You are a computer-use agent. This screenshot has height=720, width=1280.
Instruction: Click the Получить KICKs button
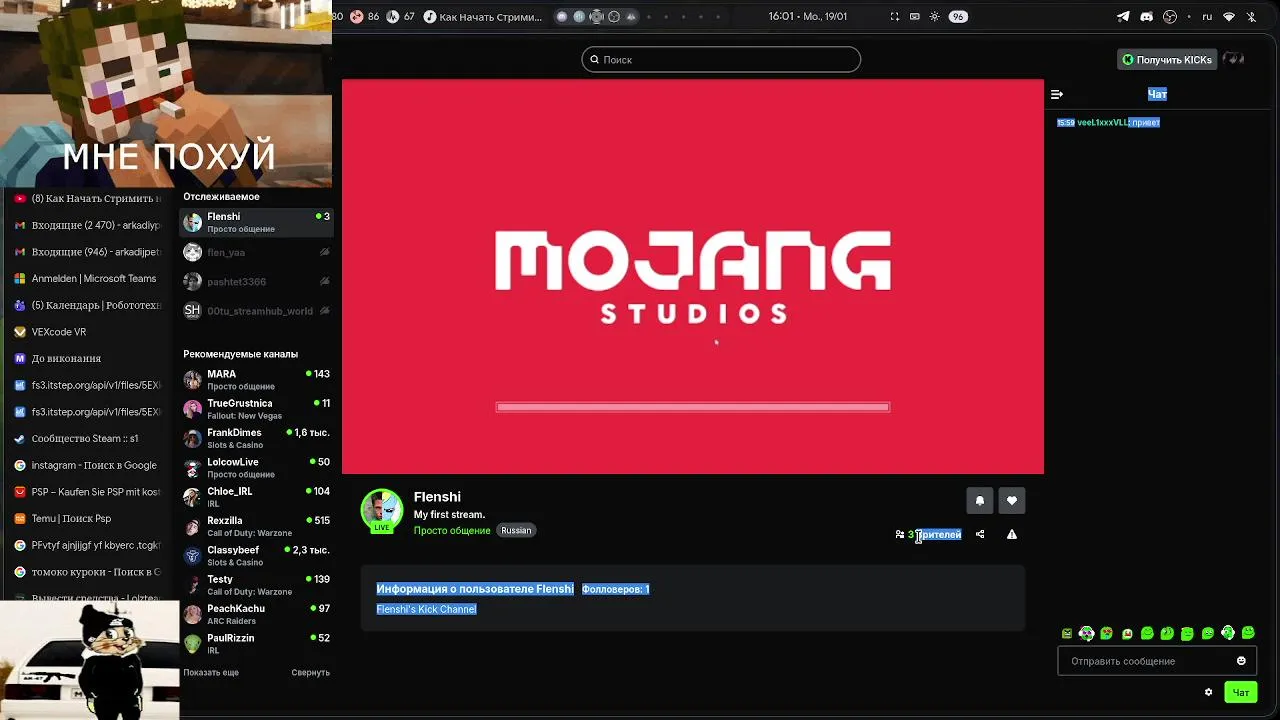pos(1166,60)
